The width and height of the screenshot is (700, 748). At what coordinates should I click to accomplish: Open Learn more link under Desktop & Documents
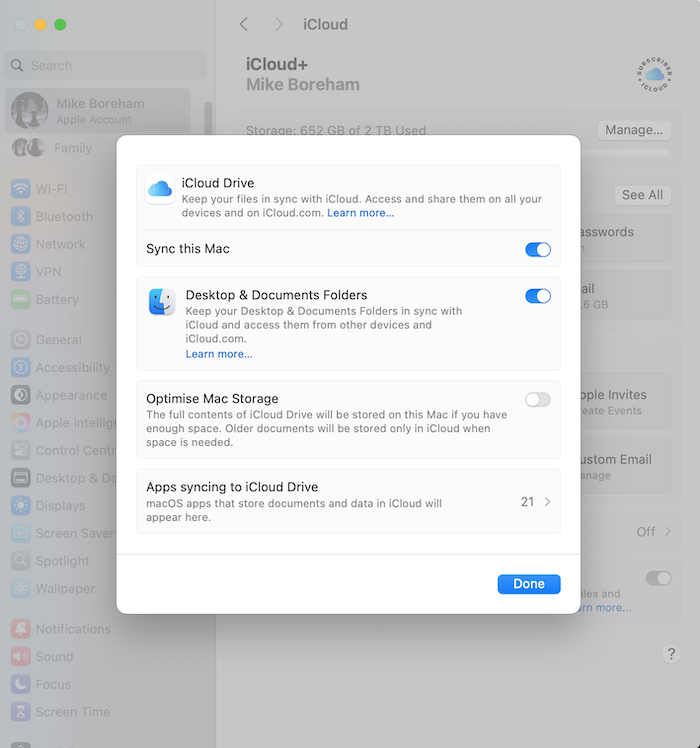pyautogui.click(x=219, y=354)
